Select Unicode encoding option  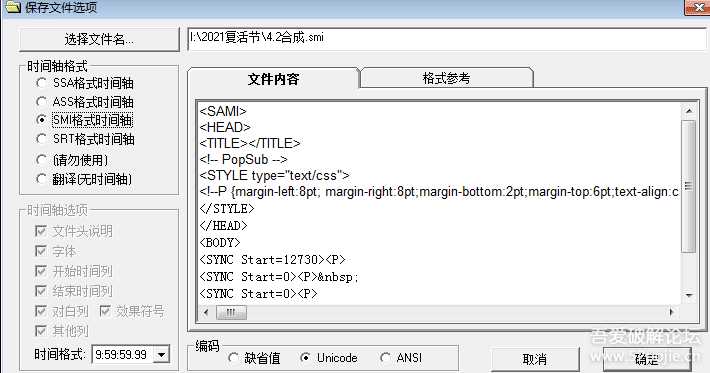(x=328, y=358)
